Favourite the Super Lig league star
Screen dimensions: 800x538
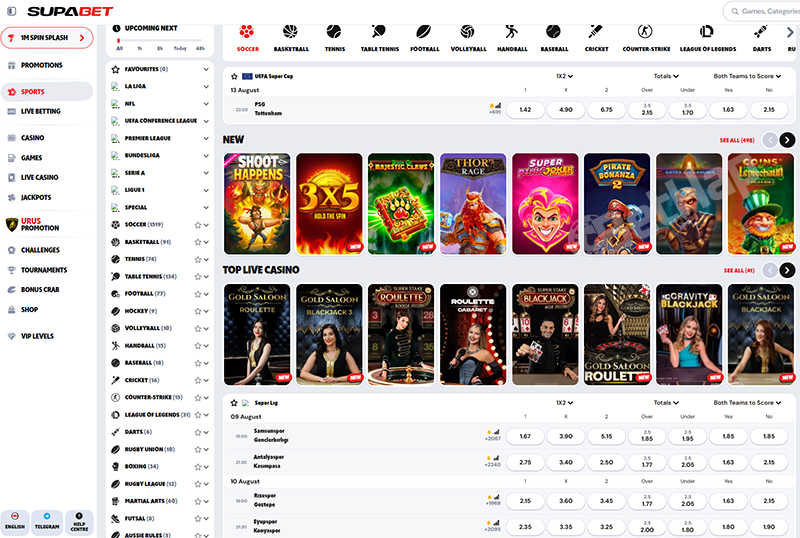[234, 403]
